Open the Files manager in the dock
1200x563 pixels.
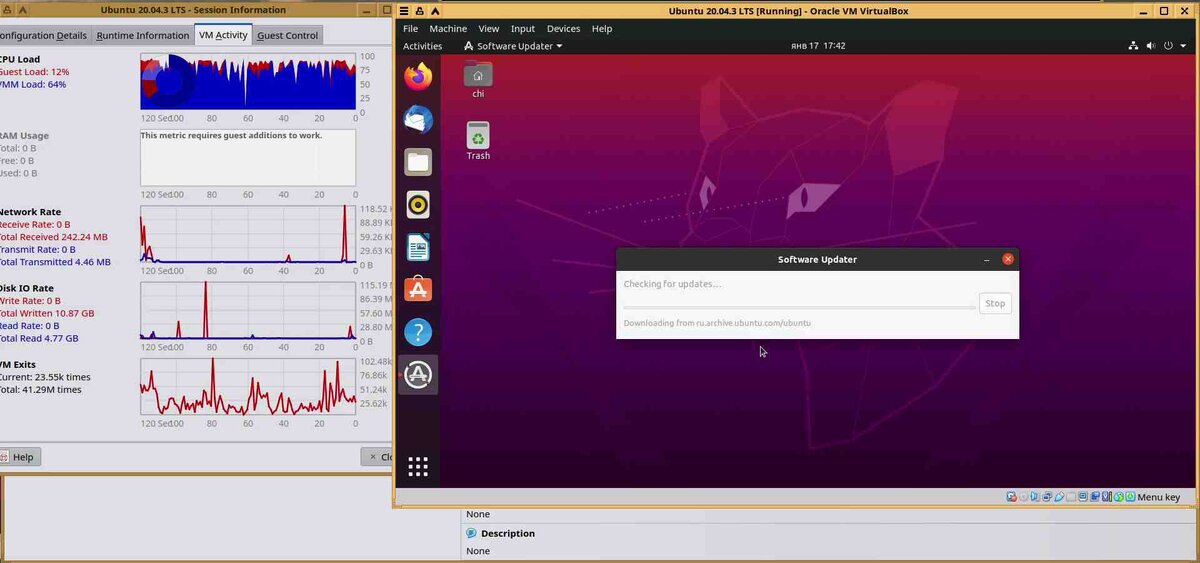tap(418, 162)
